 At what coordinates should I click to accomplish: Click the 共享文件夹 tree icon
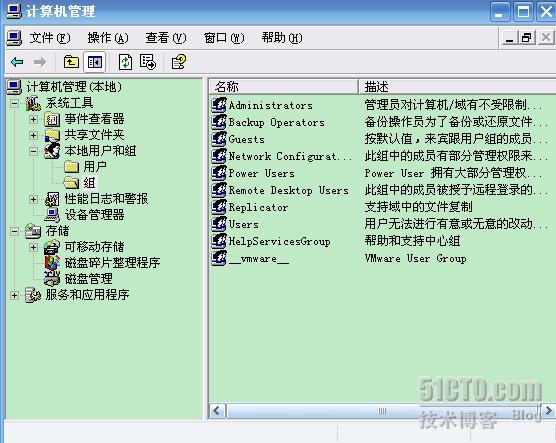[x=52, y=135]
